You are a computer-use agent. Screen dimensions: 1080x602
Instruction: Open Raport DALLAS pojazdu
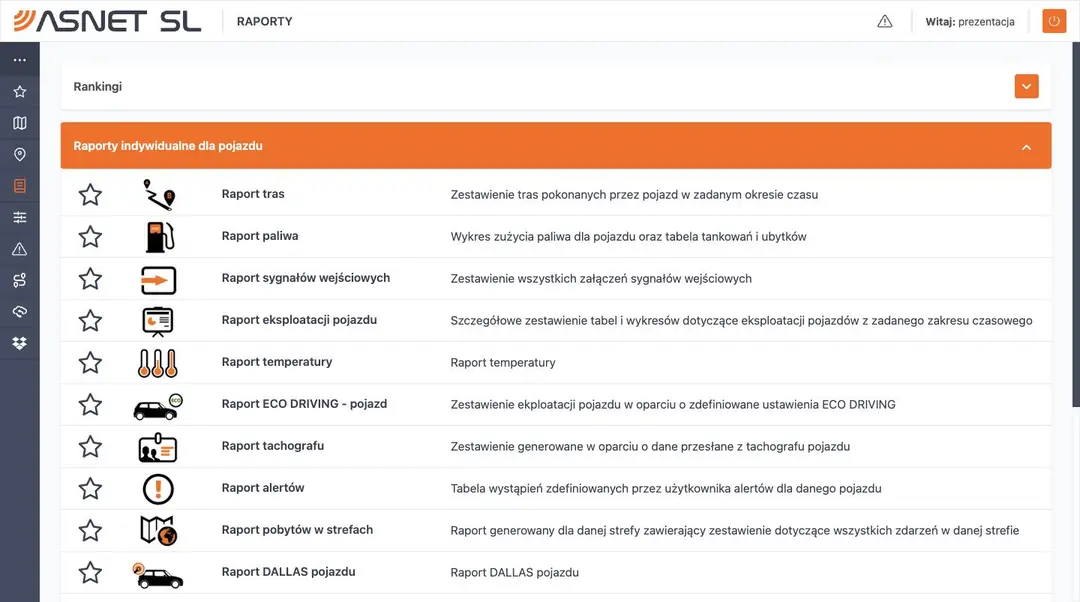(289, 572)
